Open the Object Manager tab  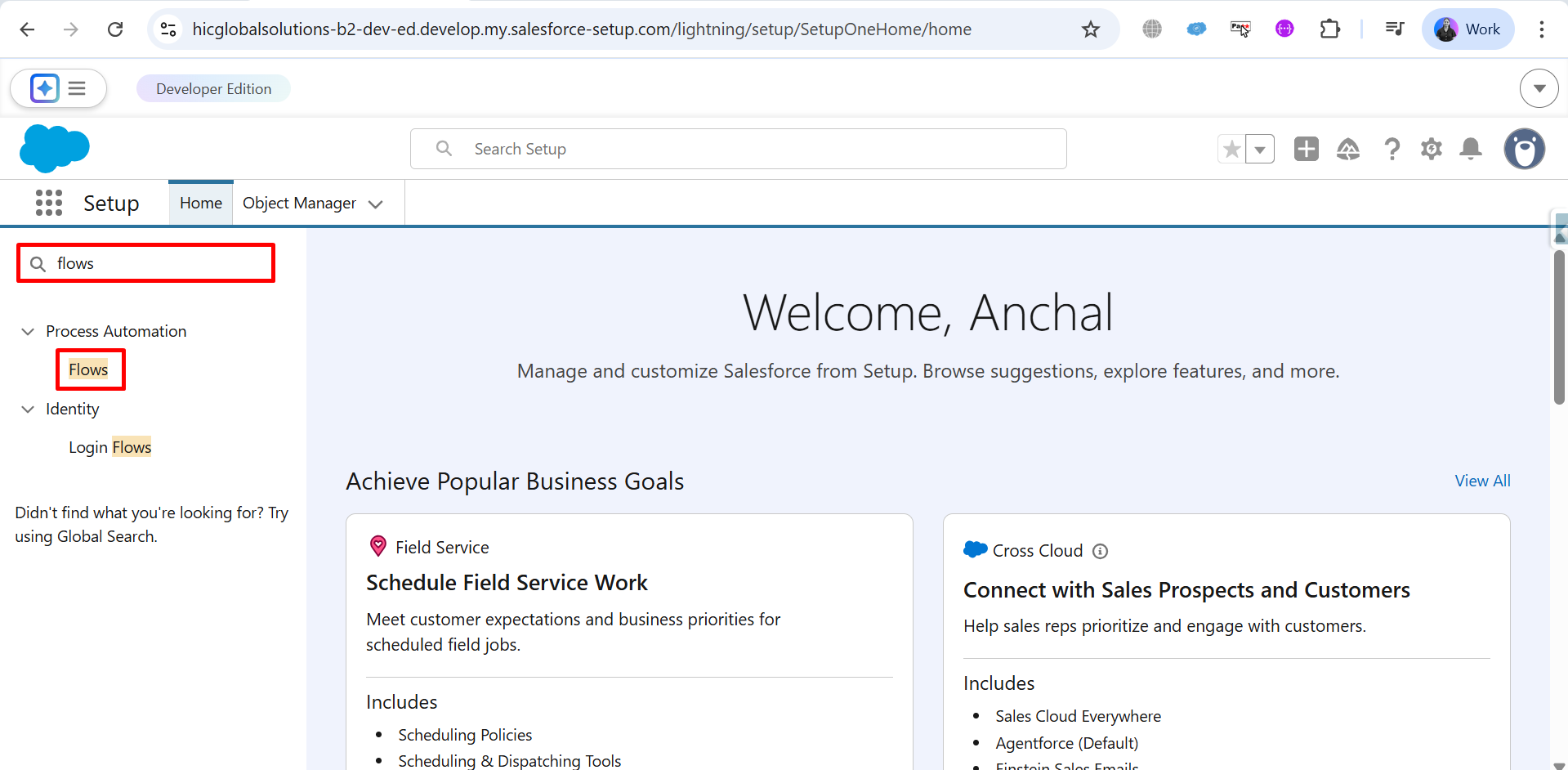tap(299, 203)
